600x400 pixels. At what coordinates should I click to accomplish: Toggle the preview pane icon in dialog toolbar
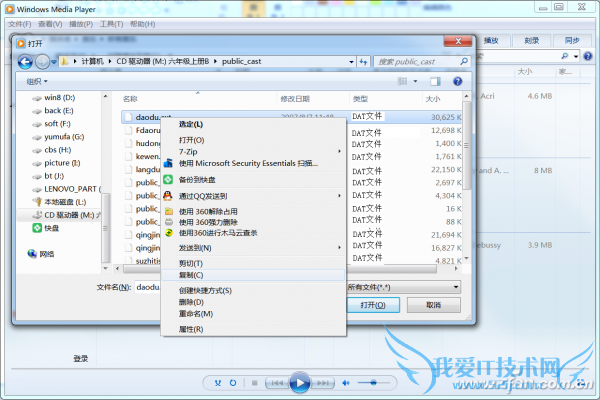(x=435, y=81)
